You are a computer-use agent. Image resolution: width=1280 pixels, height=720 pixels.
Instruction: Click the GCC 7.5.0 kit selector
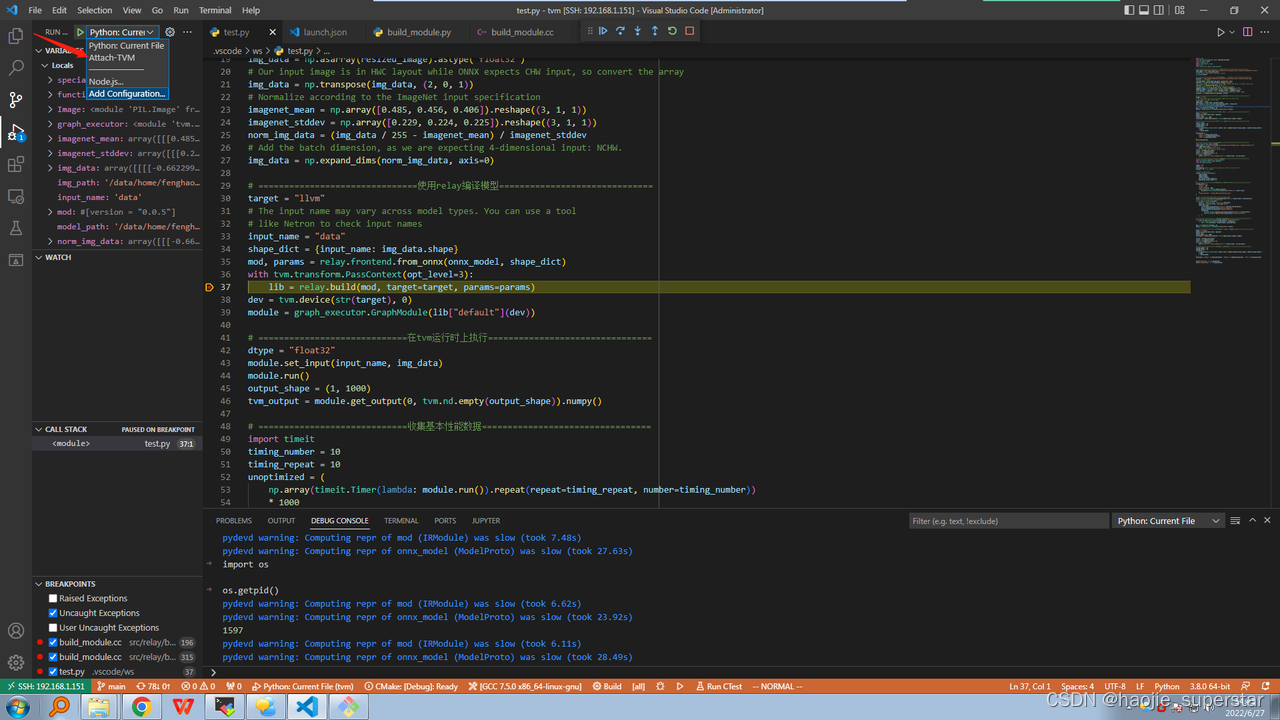524,687
